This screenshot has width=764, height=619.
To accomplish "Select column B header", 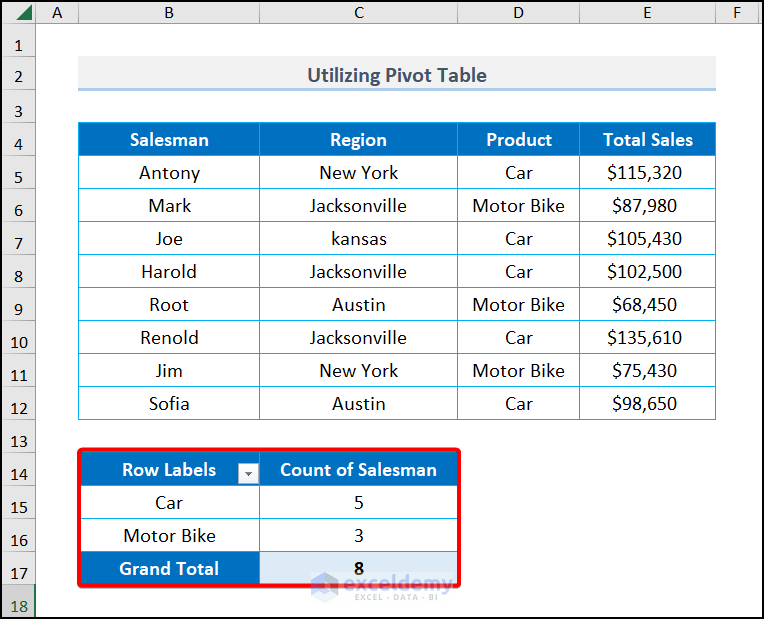I will click(x=169, y=13).
